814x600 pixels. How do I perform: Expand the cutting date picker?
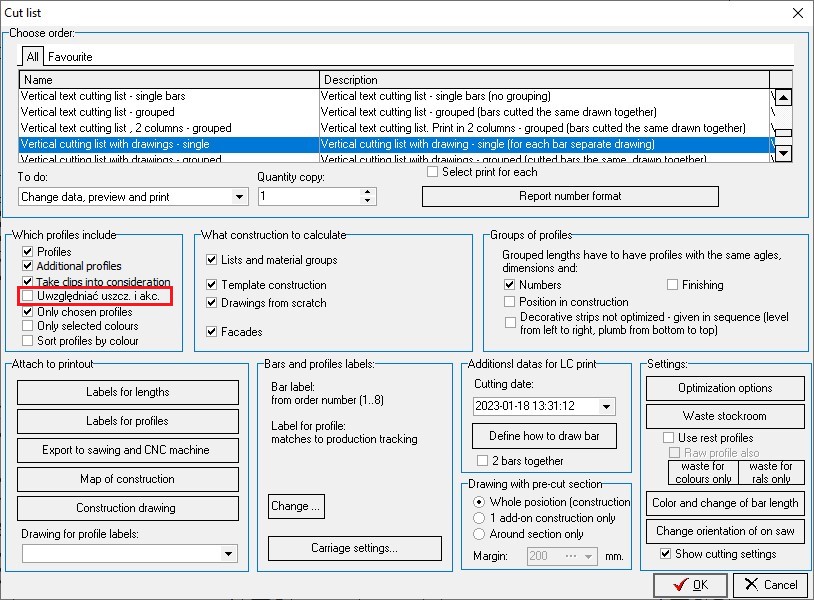pos(607,406)
